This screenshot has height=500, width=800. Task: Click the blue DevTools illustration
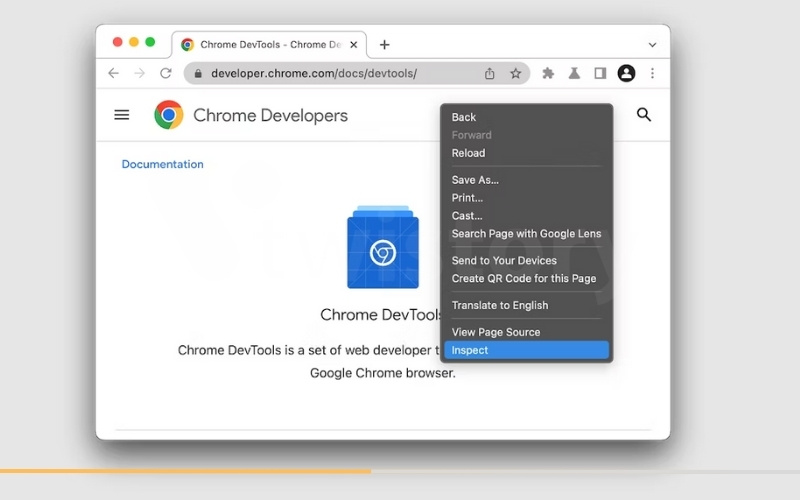point(383,247)
